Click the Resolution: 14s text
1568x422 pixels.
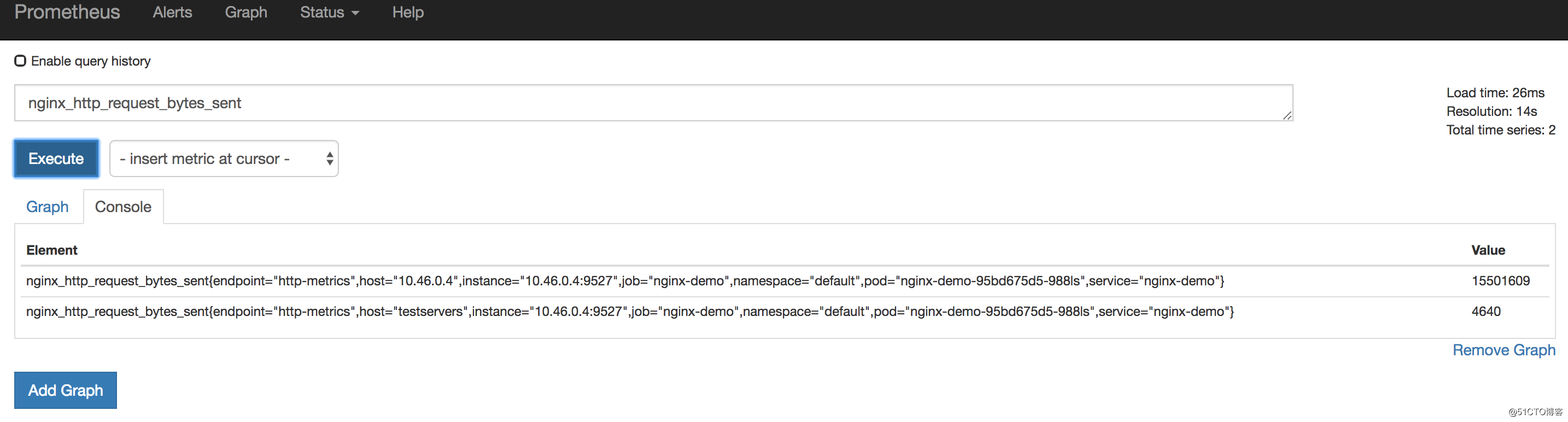click(1491, 112)
